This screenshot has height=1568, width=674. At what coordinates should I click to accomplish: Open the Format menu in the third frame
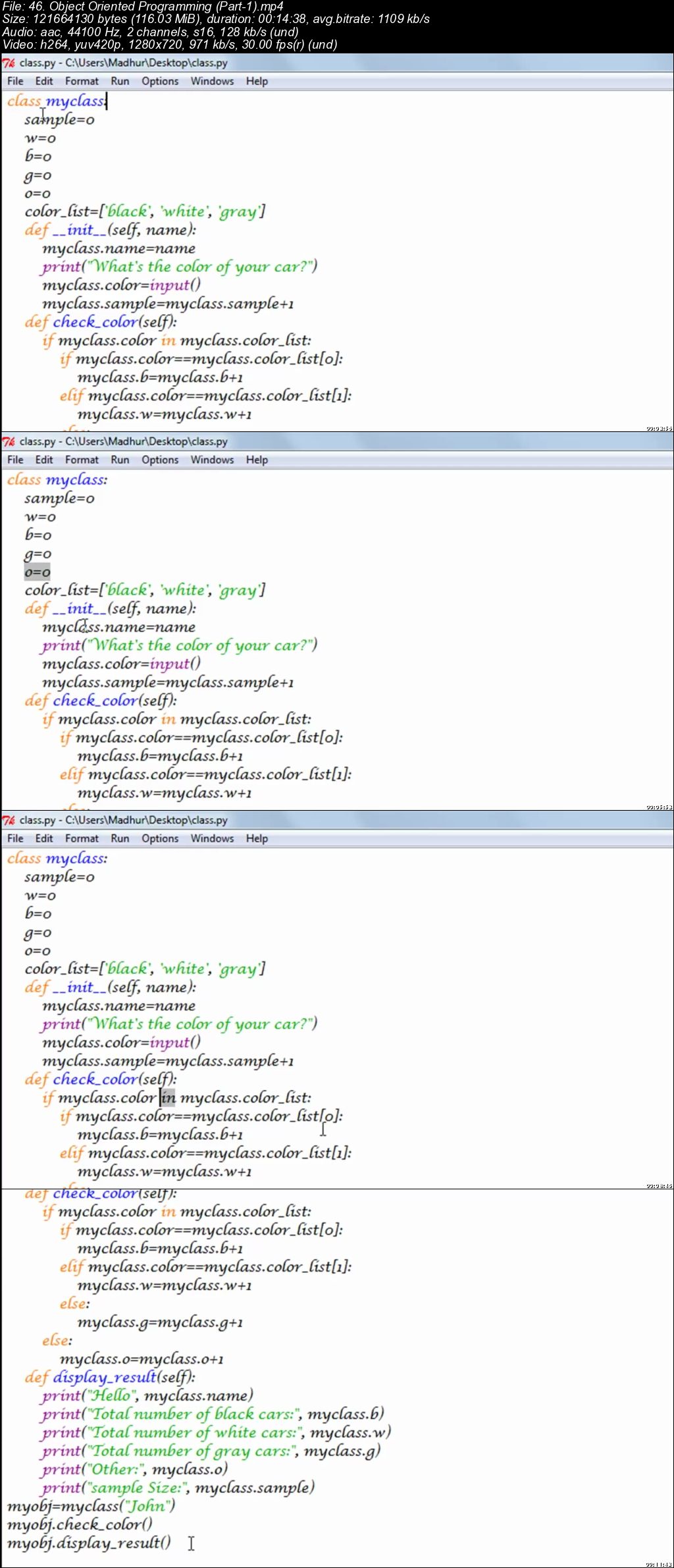82,838
